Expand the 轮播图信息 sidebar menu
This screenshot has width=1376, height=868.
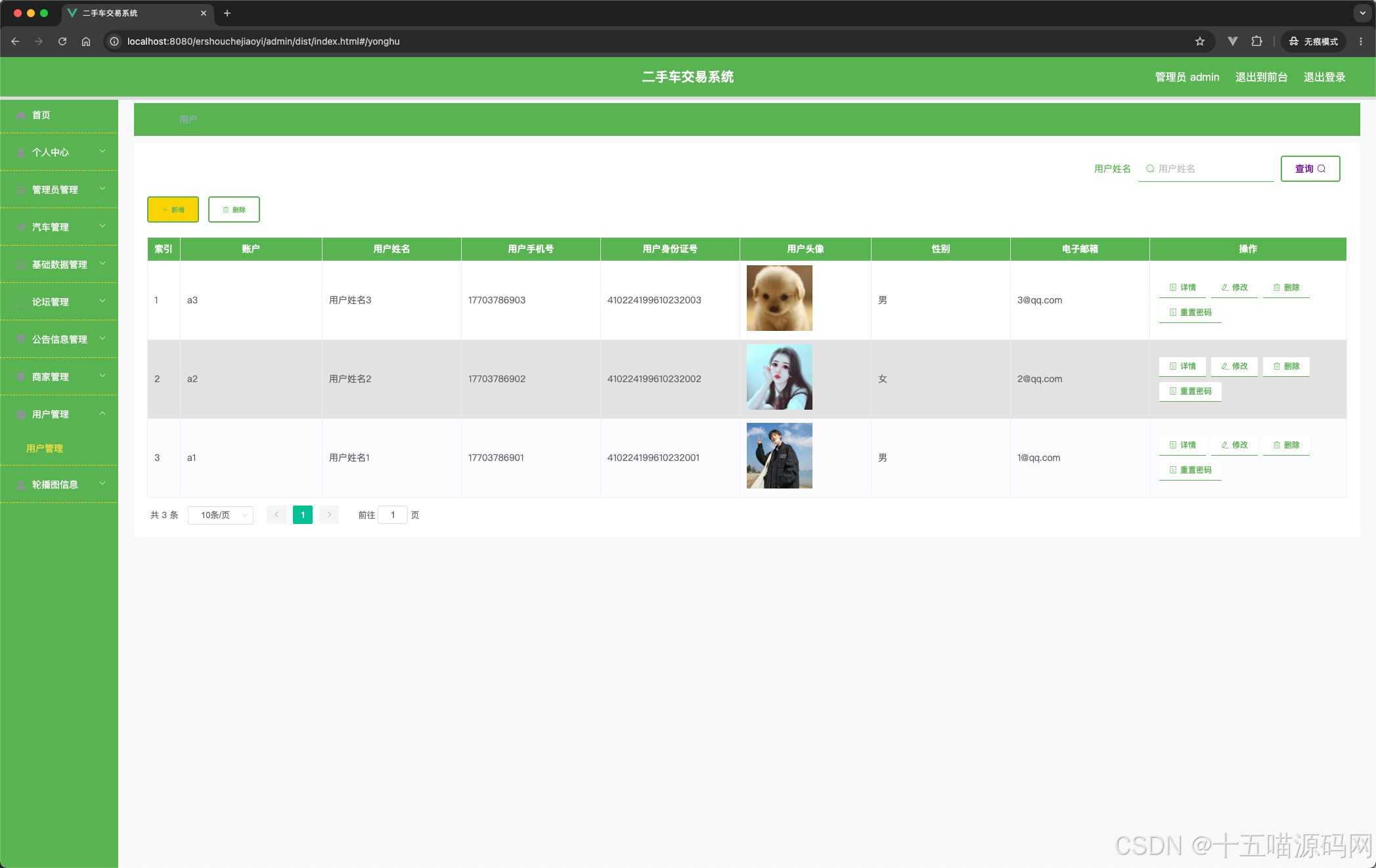coord(59,485)
